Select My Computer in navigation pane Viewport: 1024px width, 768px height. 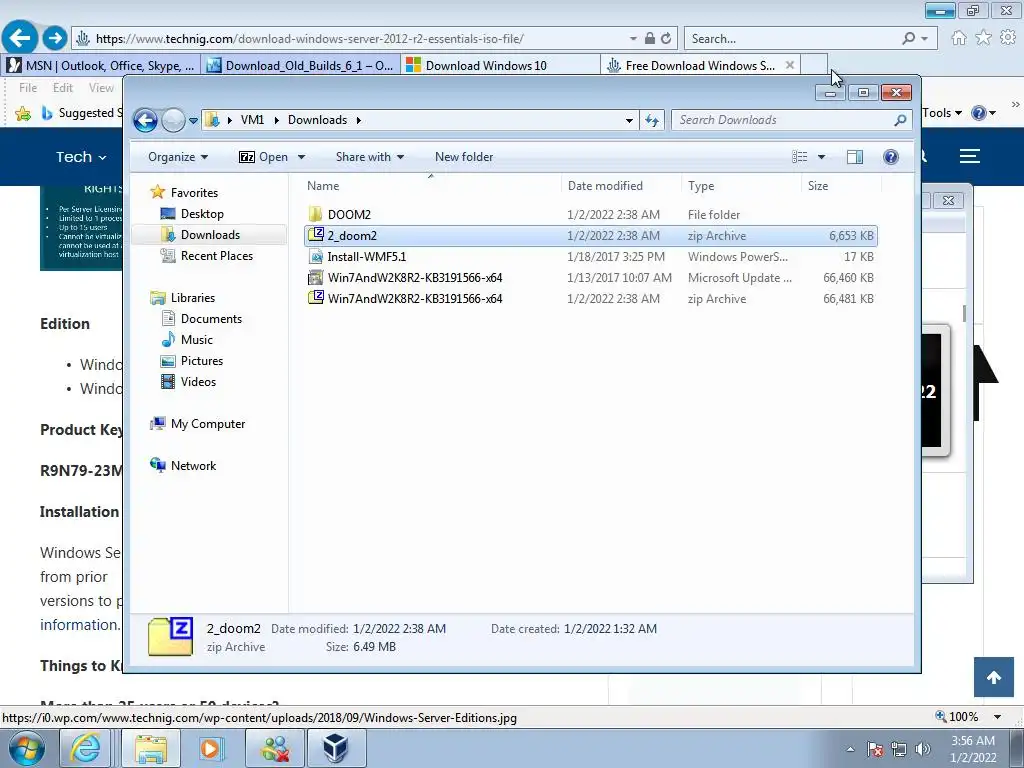208,424
